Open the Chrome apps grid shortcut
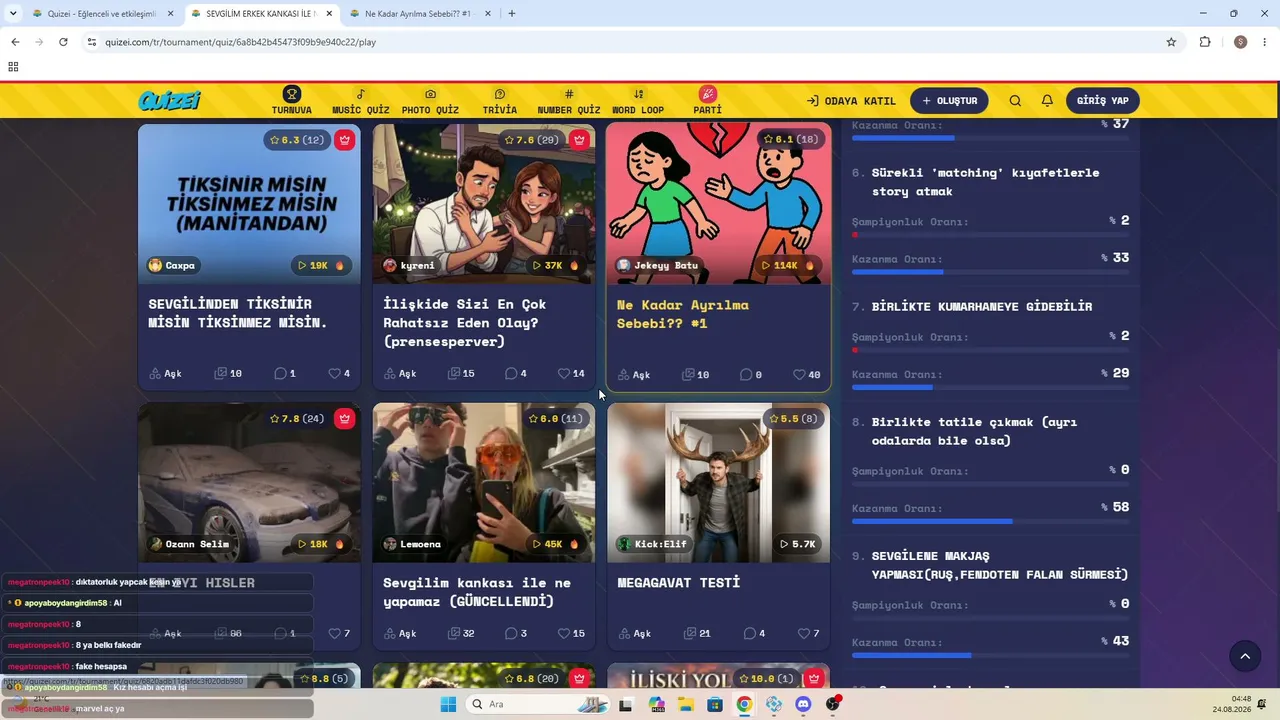The height and width of the screenshot is (720, 1280). pos(13,67)
